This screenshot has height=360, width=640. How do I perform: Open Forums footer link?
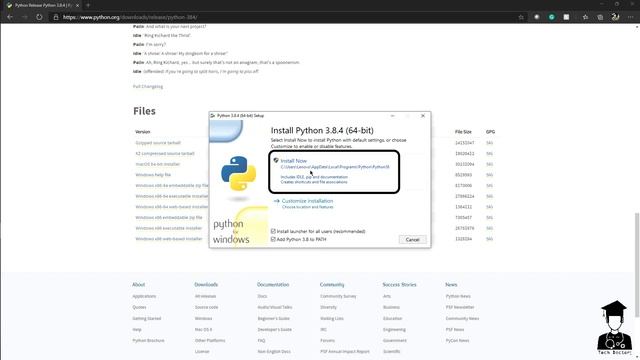(x=327, y=340)
